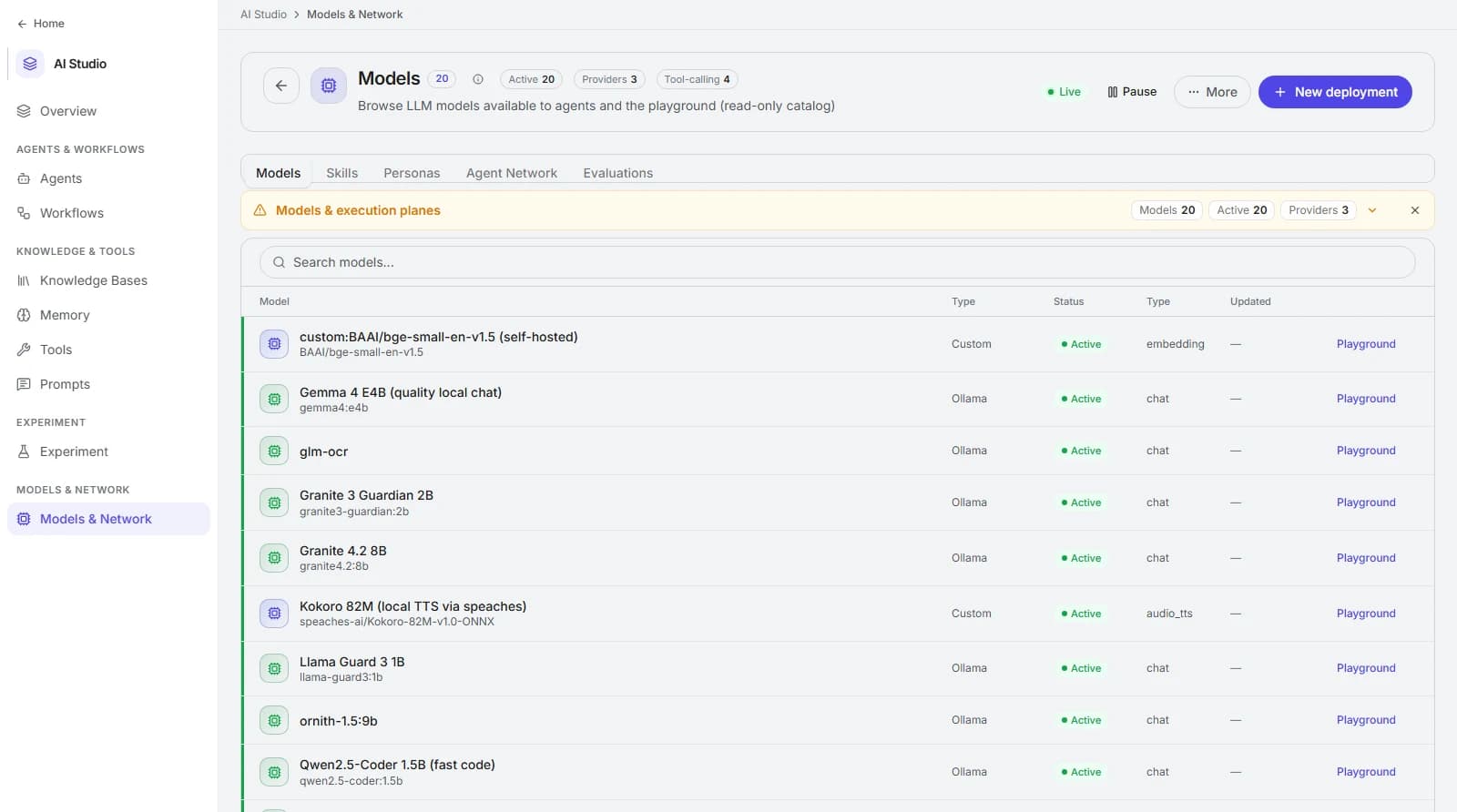Switch to the Personas tab

point(412,173)
